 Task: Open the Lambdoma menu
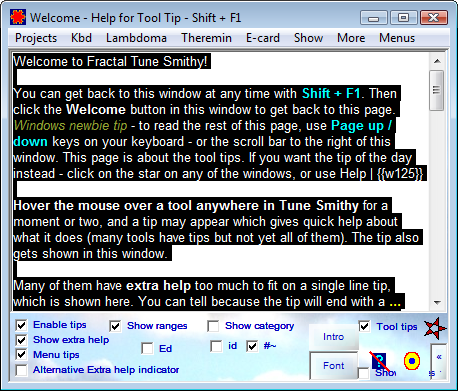(136, 38)
